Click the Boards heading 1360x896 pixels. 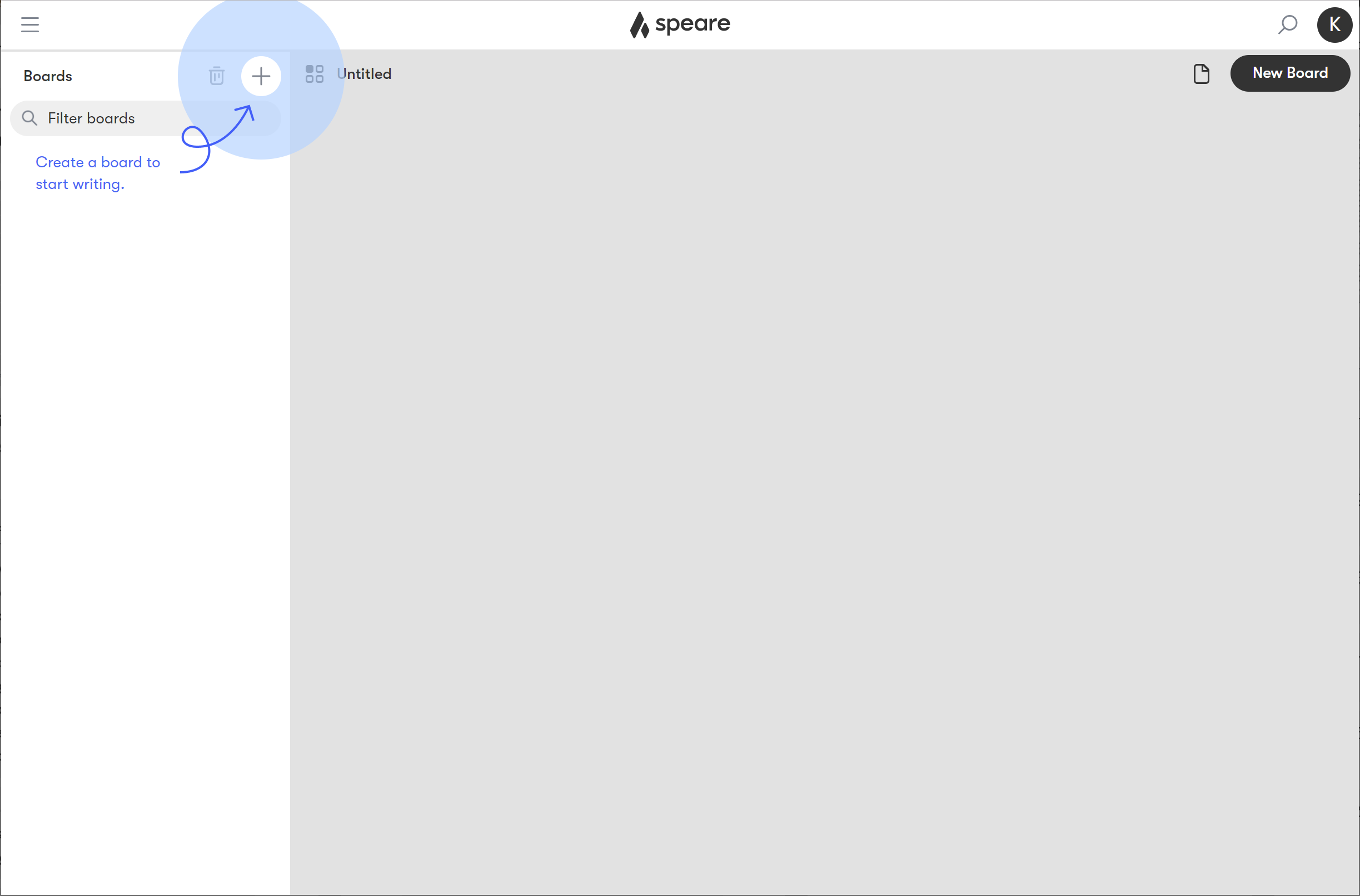(48, 76)
